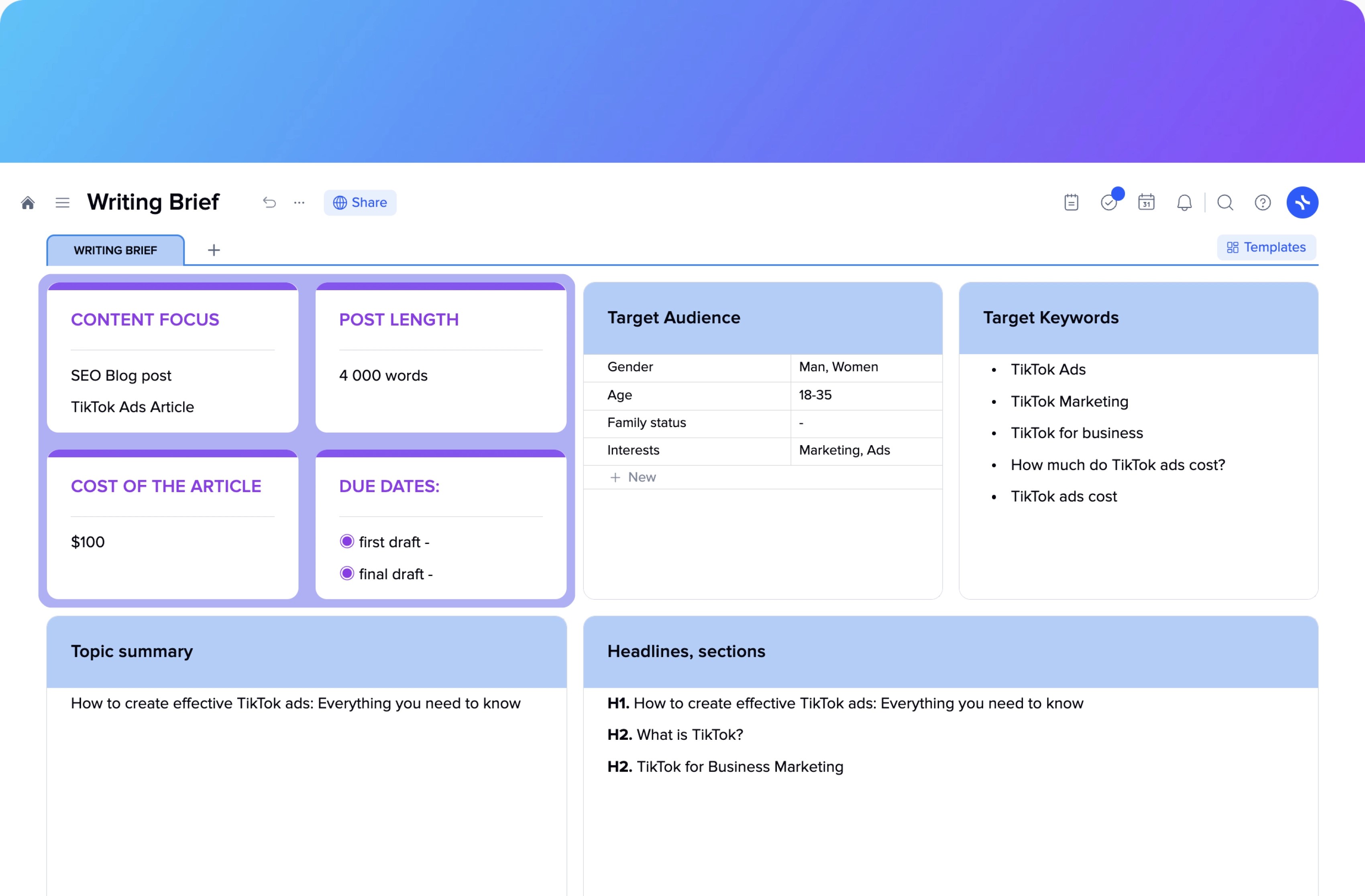
Task: Click the Share button
Action: (x=360, y=202)
